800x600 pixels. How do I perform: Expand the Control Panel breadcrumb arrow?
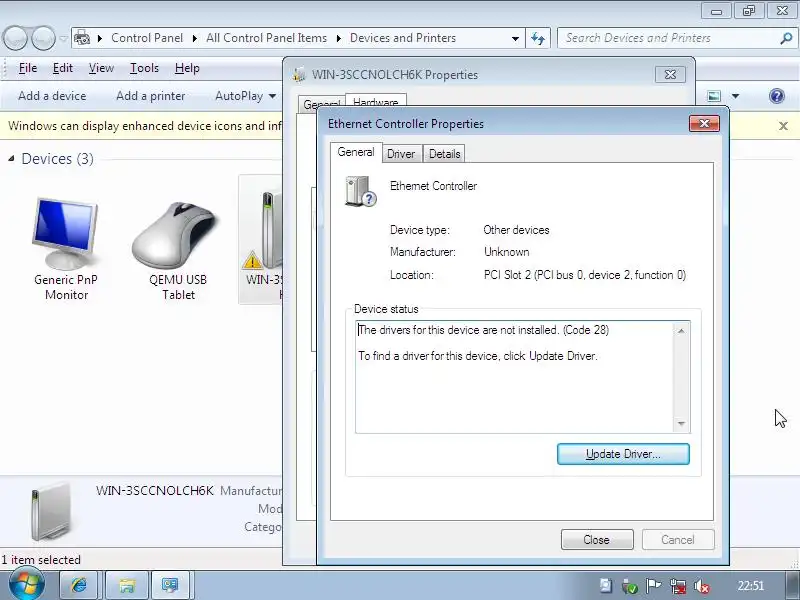click(x=194, y=38)
